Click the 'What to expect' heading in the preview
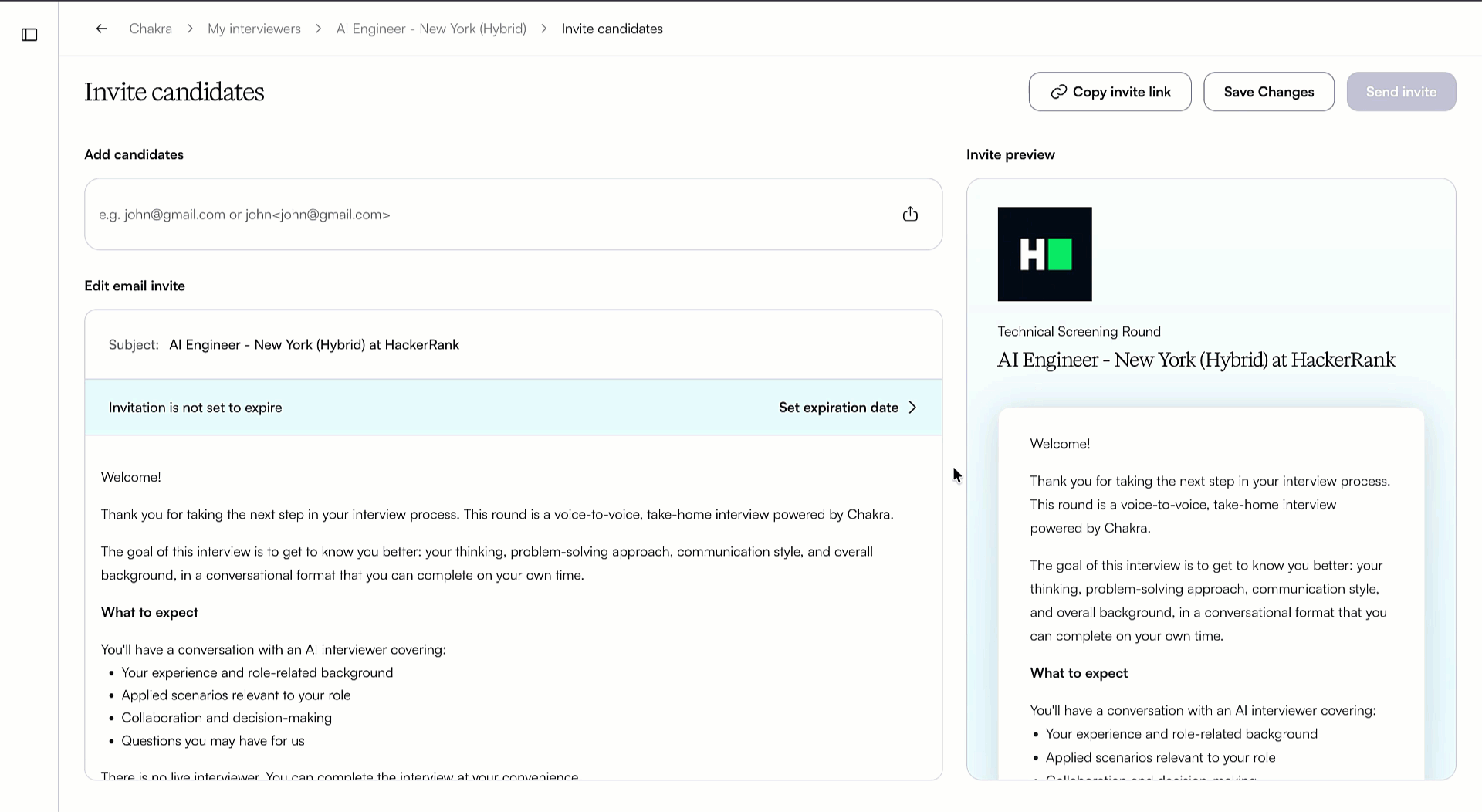Viewport: 1482px width, 812px height. (1078, 673)
